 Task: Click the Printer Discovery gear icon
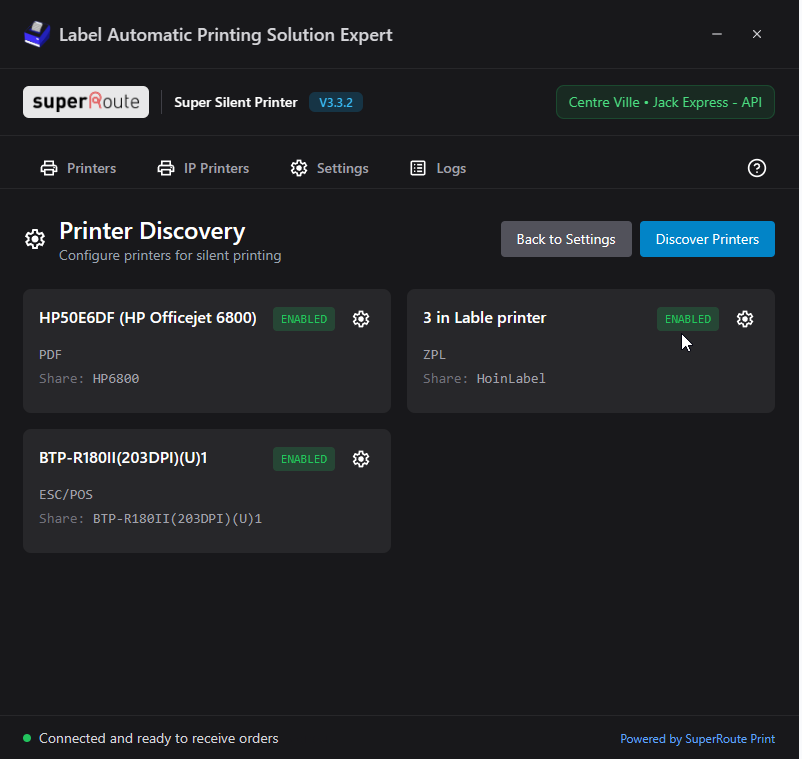pyautogui.click(x=35, y=240)
